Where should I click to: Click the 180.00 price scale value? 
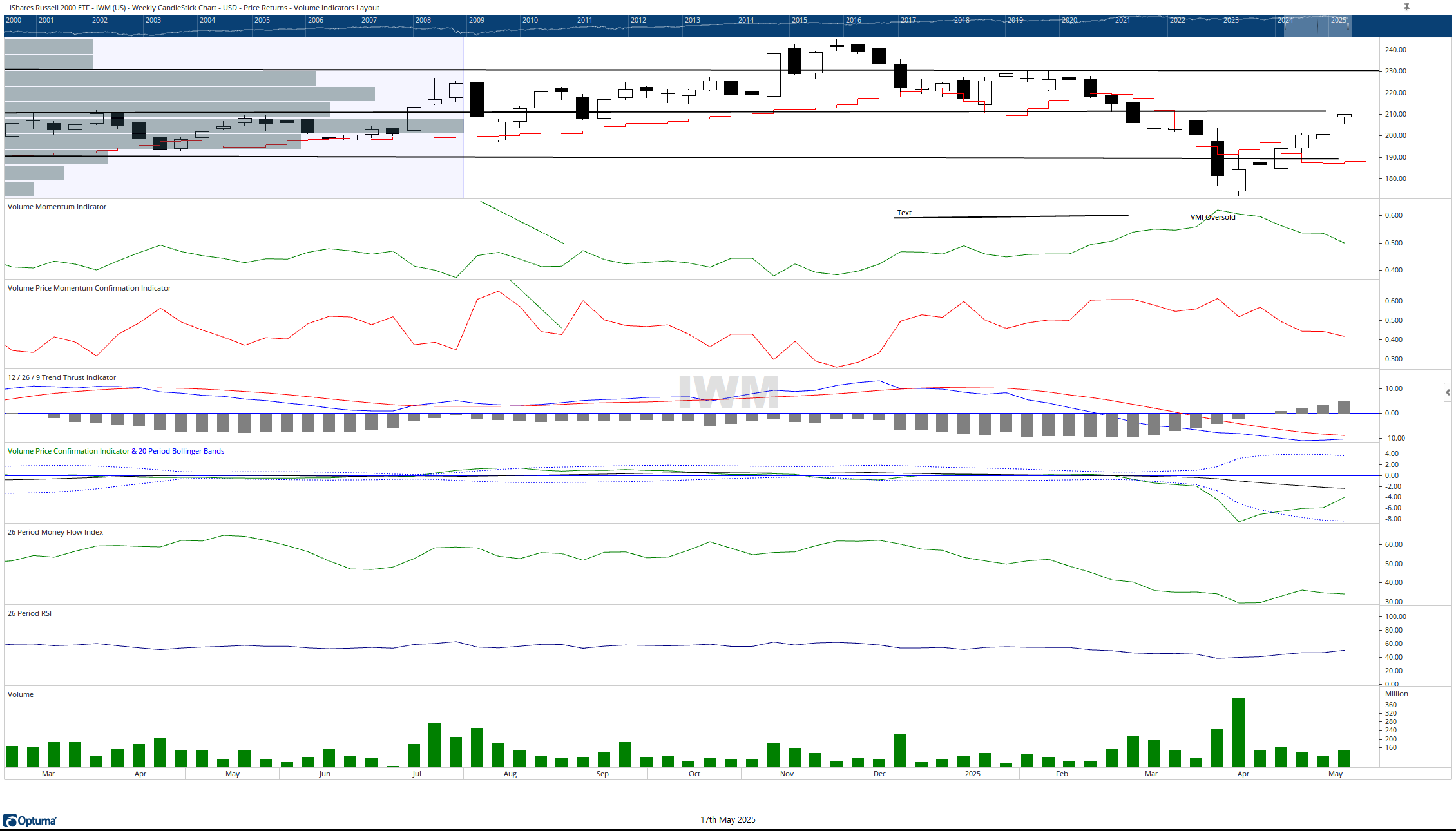pyautogui.click(x=1395, y=178)
